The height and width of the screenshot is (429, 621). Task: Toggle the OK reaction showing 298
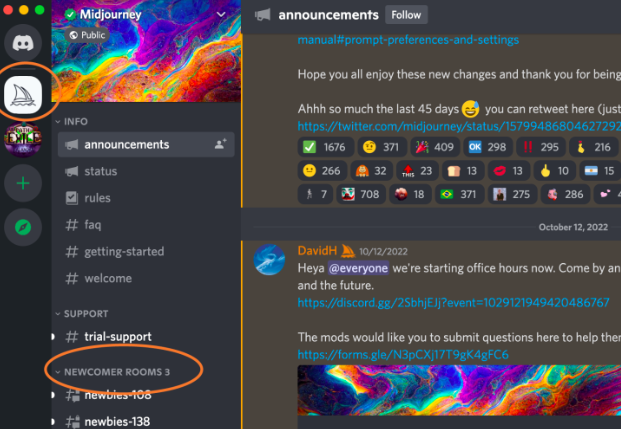coord(488,147)
